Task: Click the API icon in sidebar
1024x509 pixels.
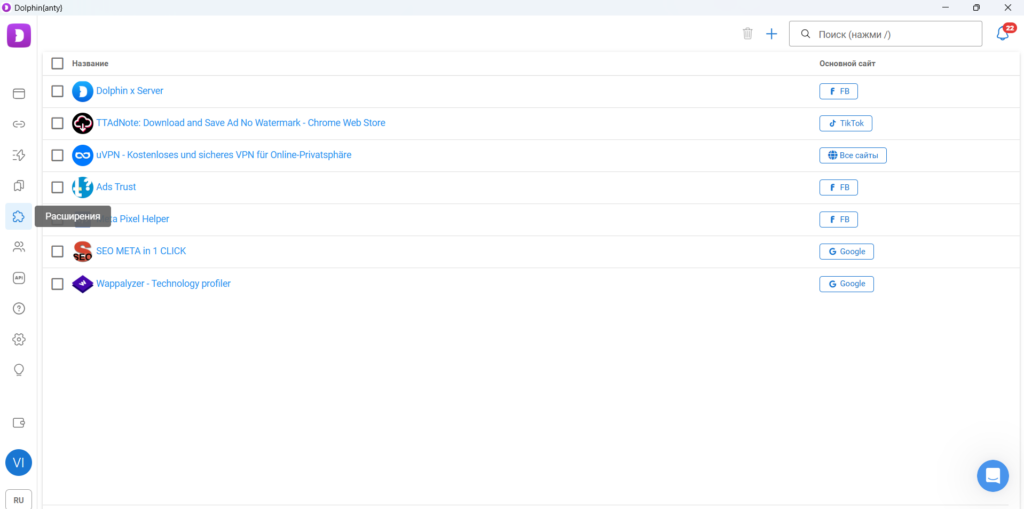Action: pos(18,277)
